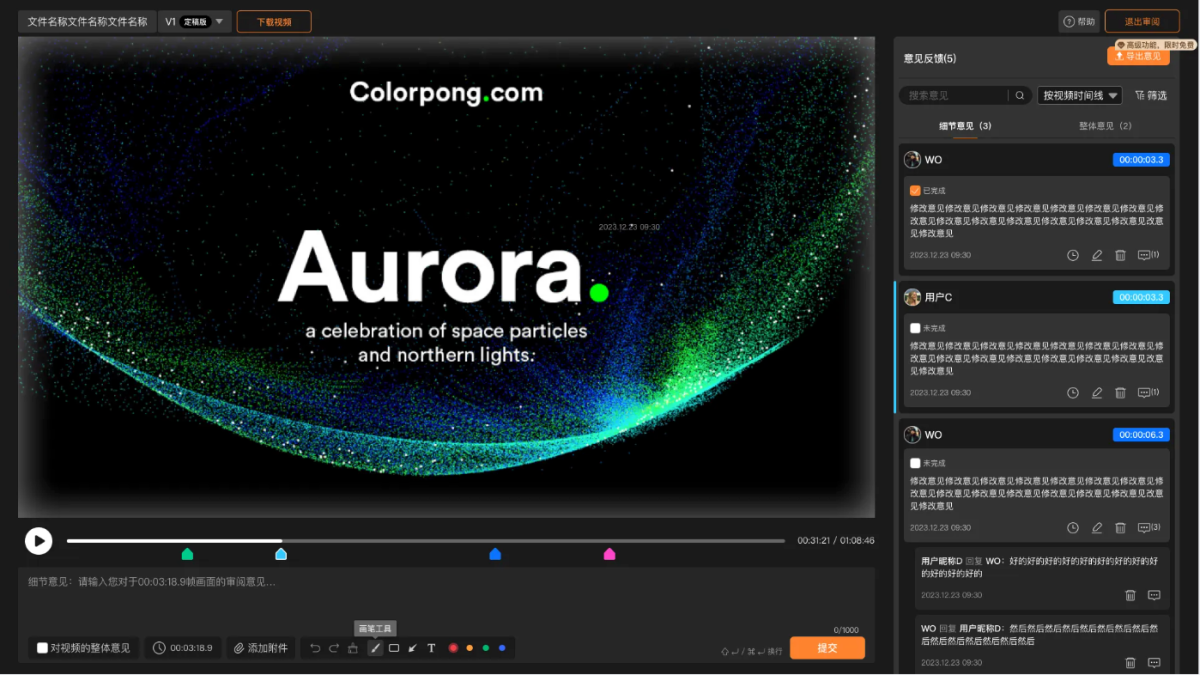Expand the 按视频时间线 sort dropdown
The image size is (1200, 675).
tap(1079, 95)
